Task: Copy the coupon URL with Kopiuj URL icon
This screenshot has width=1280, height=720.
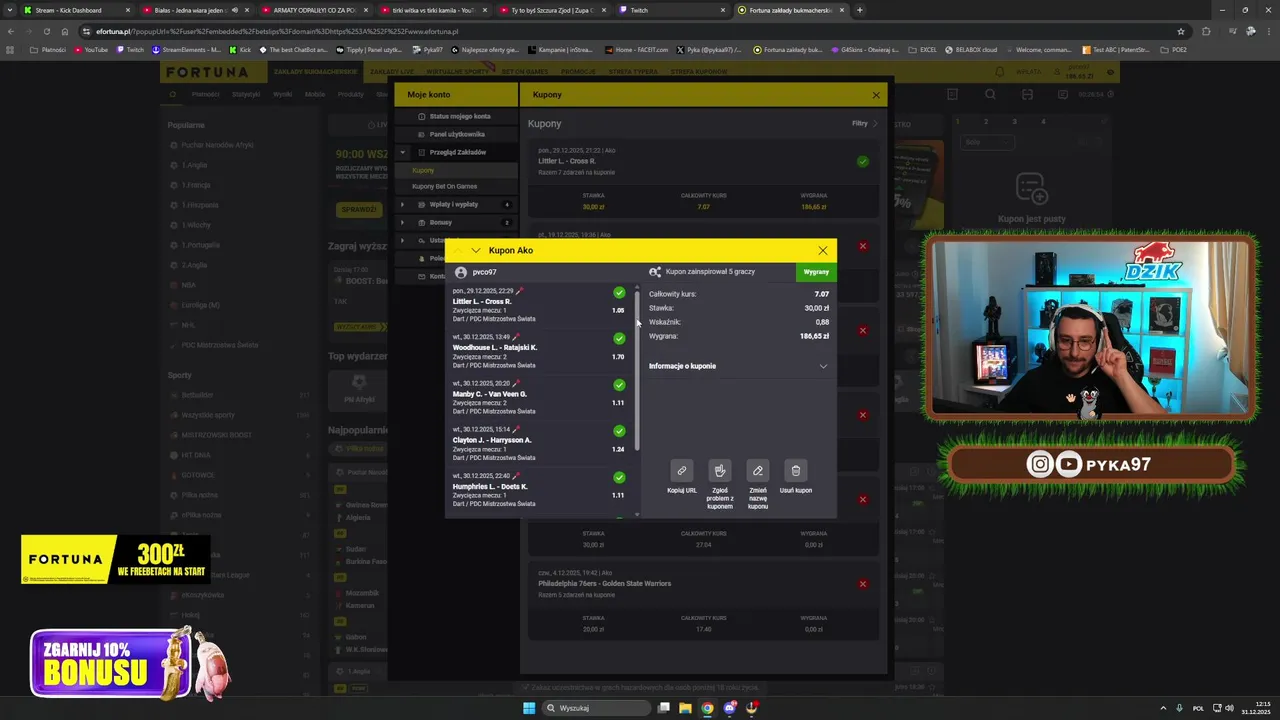Action: 681,471
